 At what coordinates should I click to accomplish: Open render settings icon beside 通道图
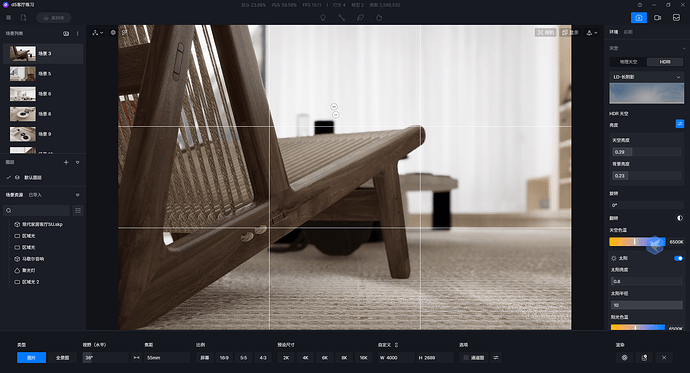click(x=496, y=358)
